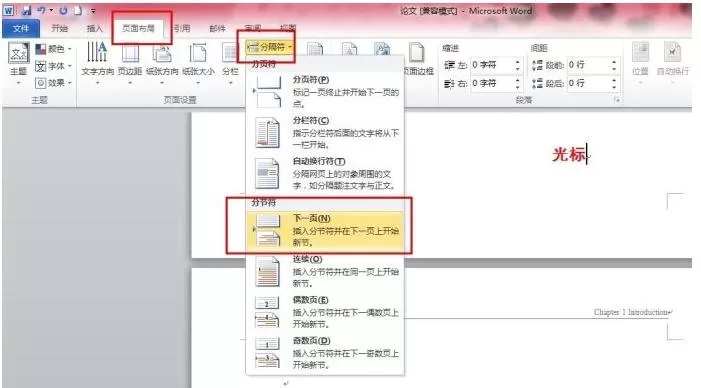Adjust the 段前 spacing spinner arrows
This screenshot has width=701, height=388.
[x=614, y=65]
